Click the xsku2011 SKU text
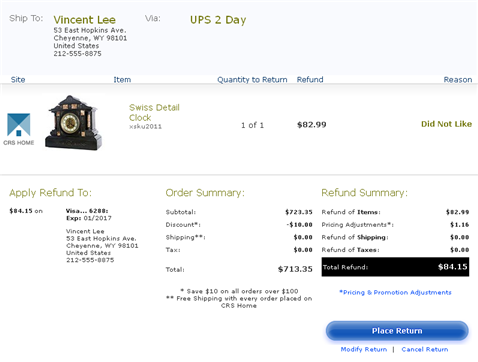The width and height of the screenshot is (478, 362). 145,127
